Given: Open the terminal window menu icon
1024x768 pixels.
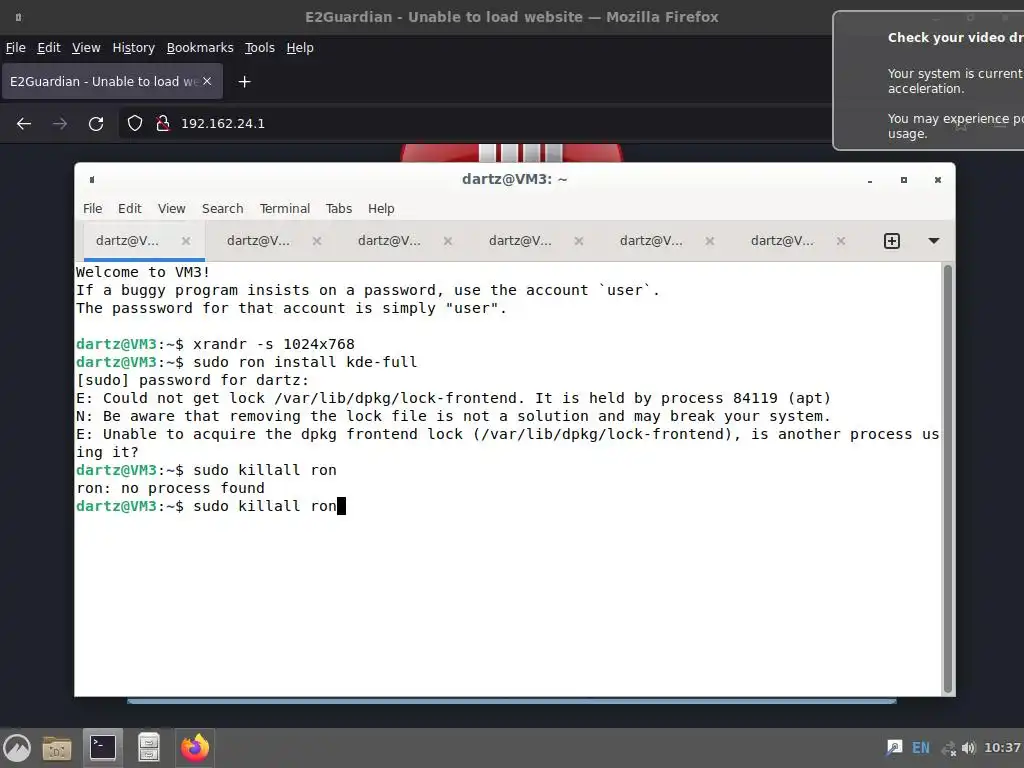Looking at the screenshot, I should [x=92, y=180].
